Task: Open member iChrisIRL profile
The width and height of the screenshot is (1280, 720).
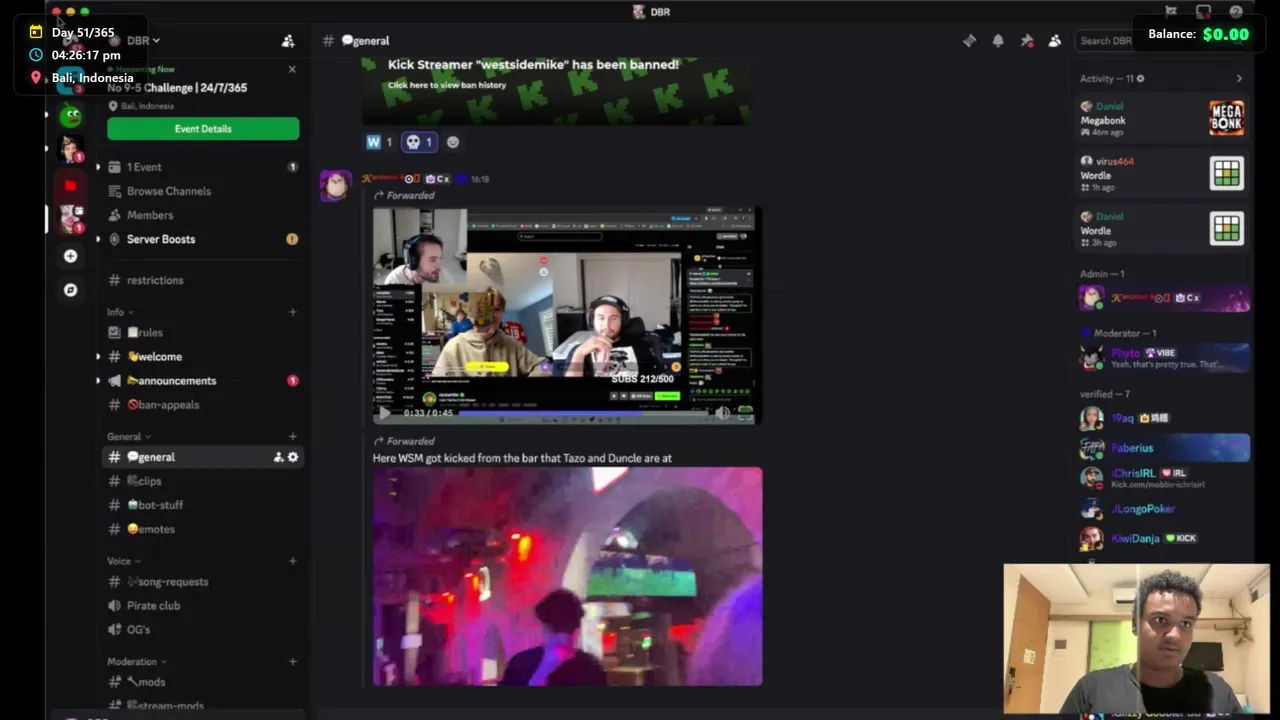Action: click(x=1163, y=478)
